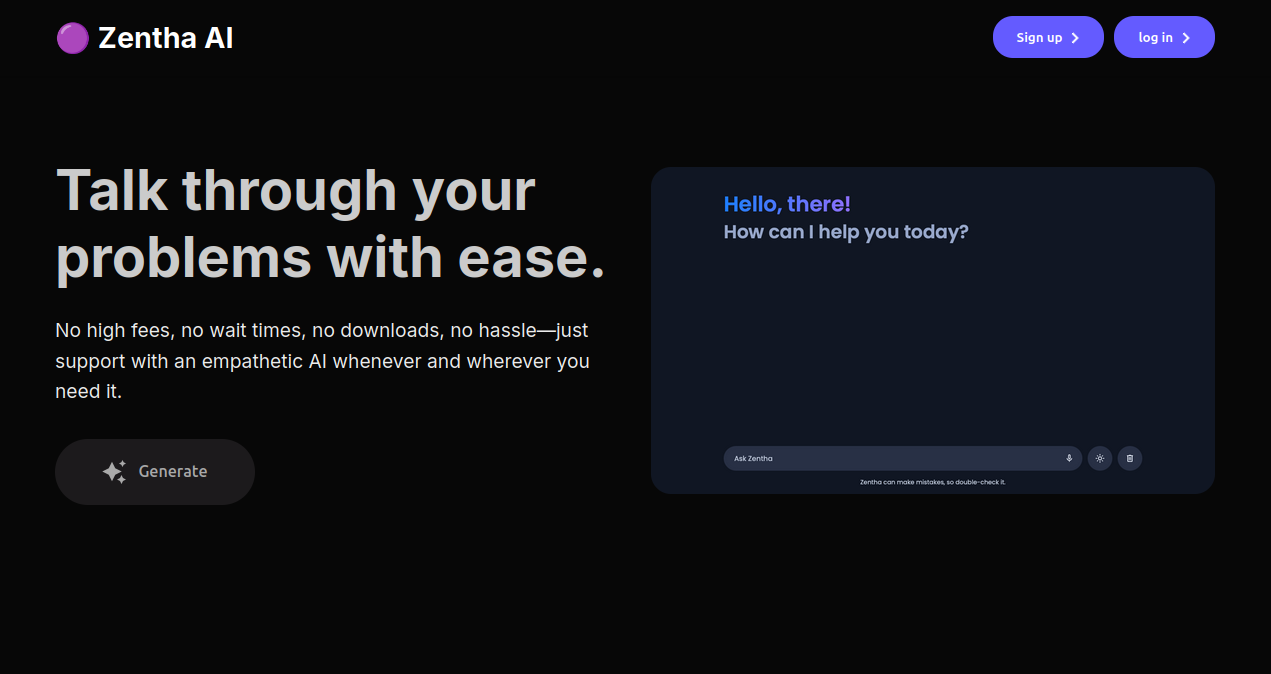Toggle light mode with the sun icon

[1100, 458]
